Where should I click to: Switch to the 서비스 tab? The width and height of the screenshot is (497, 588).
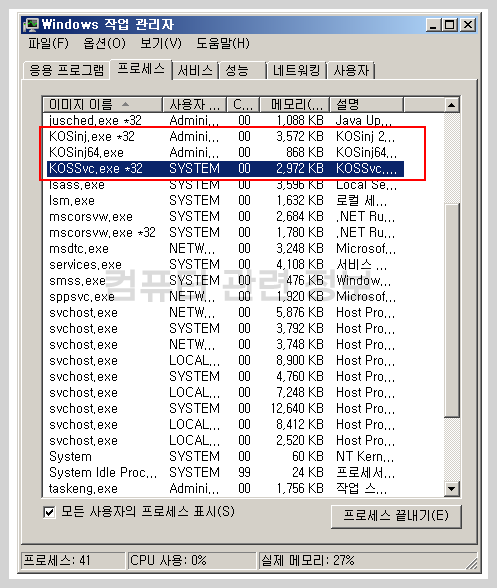[x=195, y=70]
